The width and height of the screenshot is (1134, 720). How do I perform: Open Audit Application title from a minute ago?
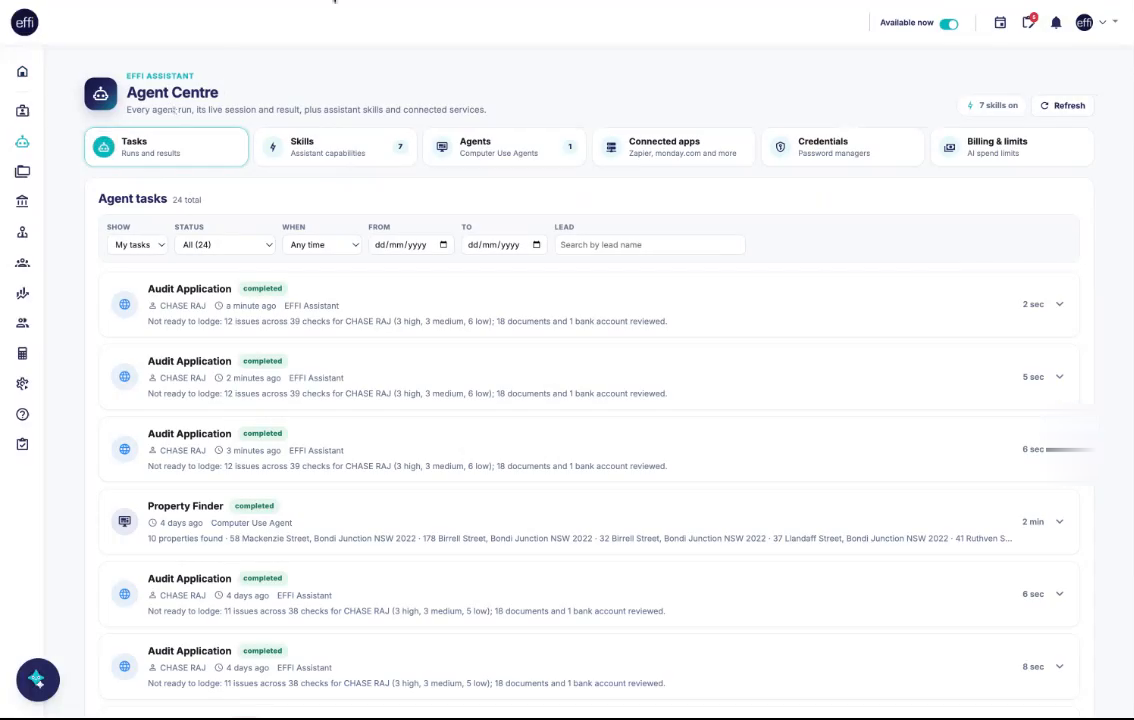(x=189, y=288)
